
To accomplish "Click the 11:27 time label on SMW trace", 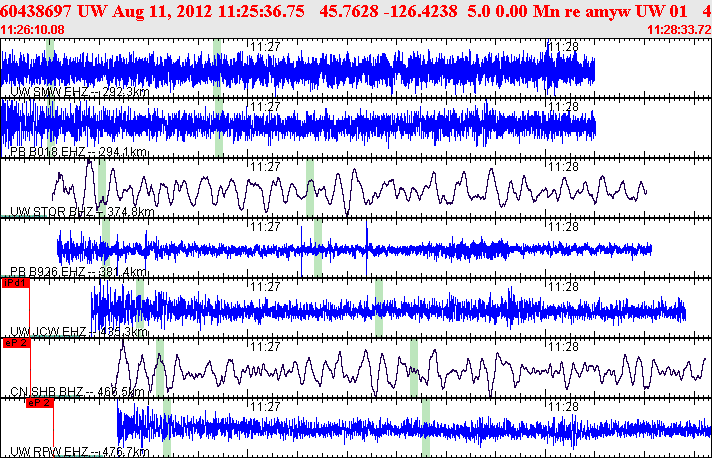I will tap(265, 47).
